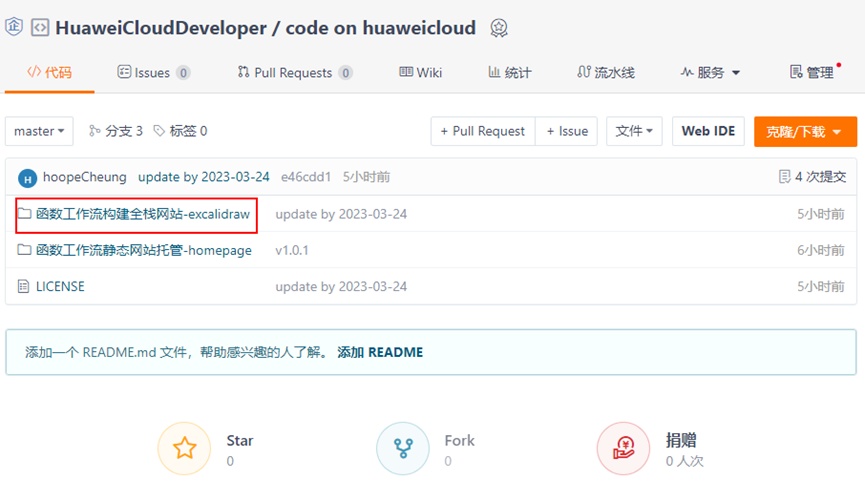The width and height of the screenshot is (865, 501).
Task: View the 分支 3 branches list
Action: pos(116,131)
